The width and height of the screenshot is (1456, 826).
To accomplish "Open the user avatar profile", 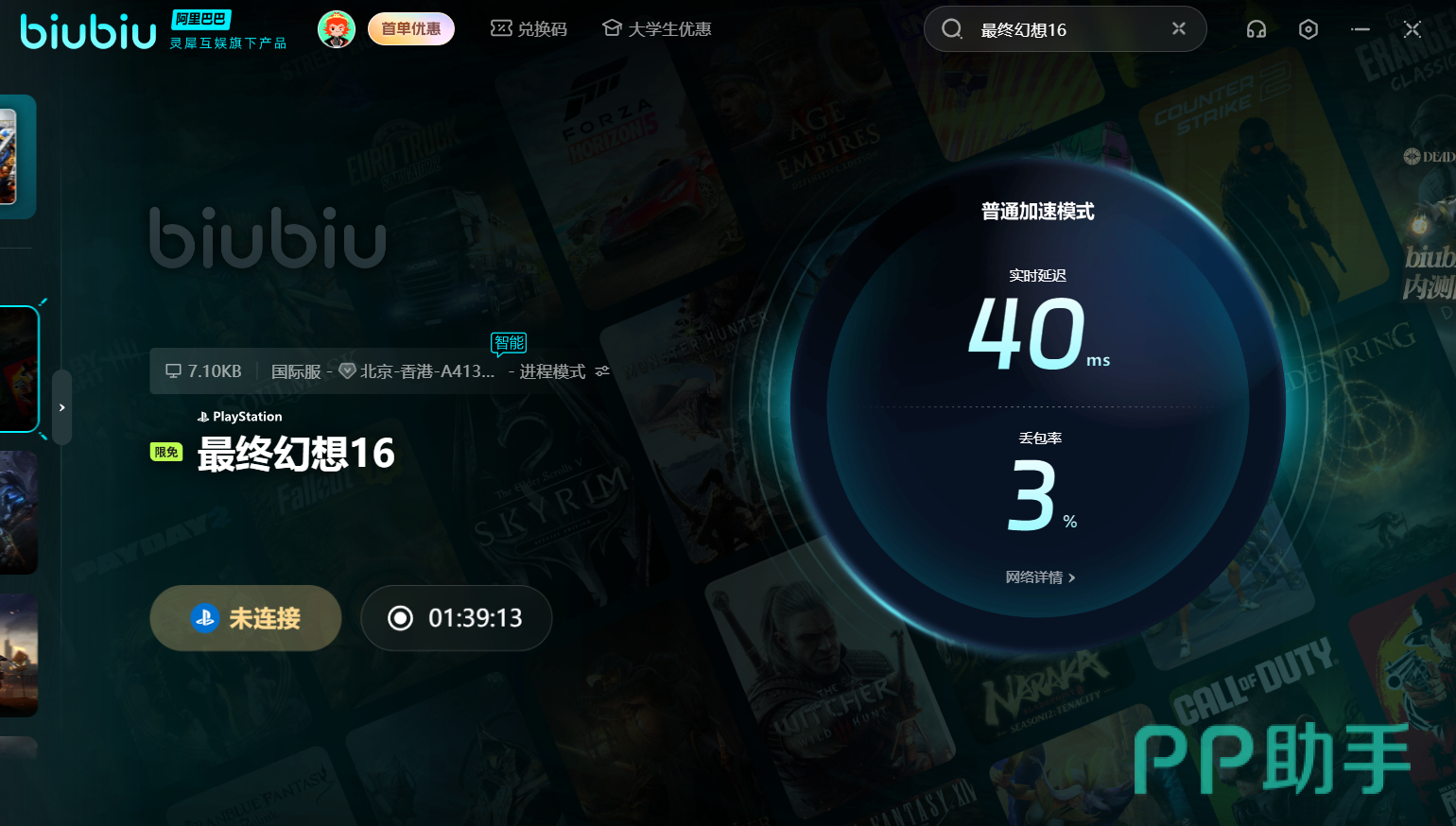I will click(336, 29).
